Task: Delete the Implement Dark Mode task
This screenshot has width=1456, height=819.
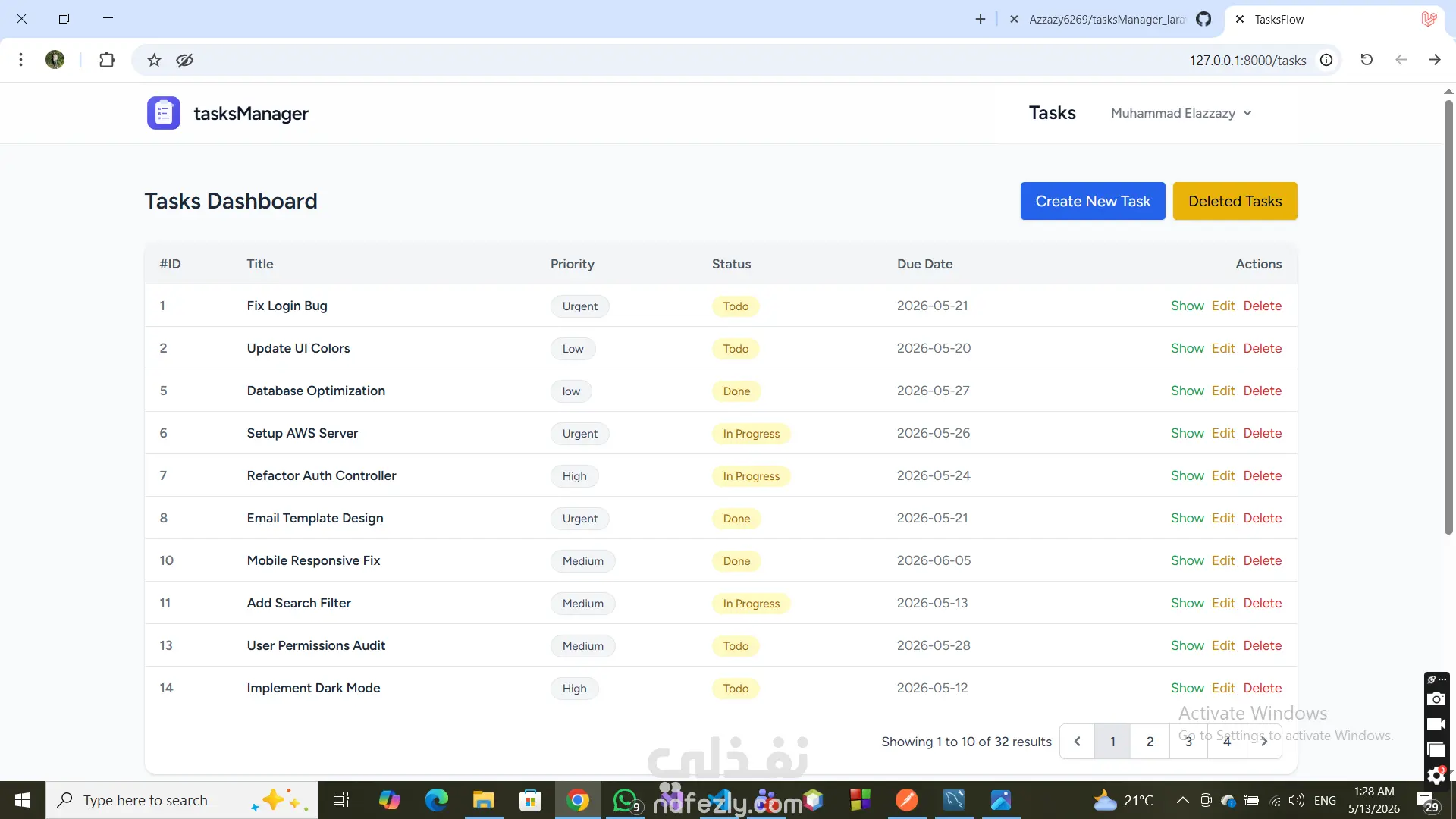Action: (1262, 688)
